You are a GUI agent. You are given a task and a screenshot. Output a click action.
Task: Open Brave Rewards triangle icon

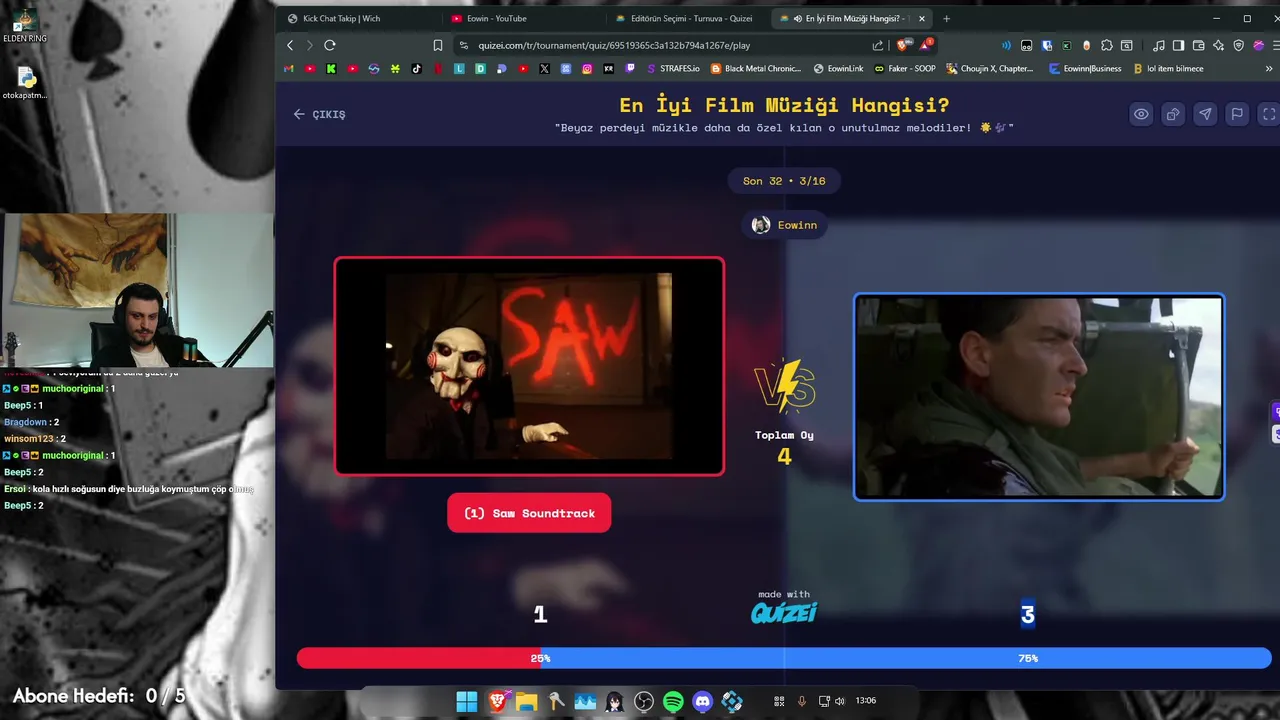(x=926, y=45)
